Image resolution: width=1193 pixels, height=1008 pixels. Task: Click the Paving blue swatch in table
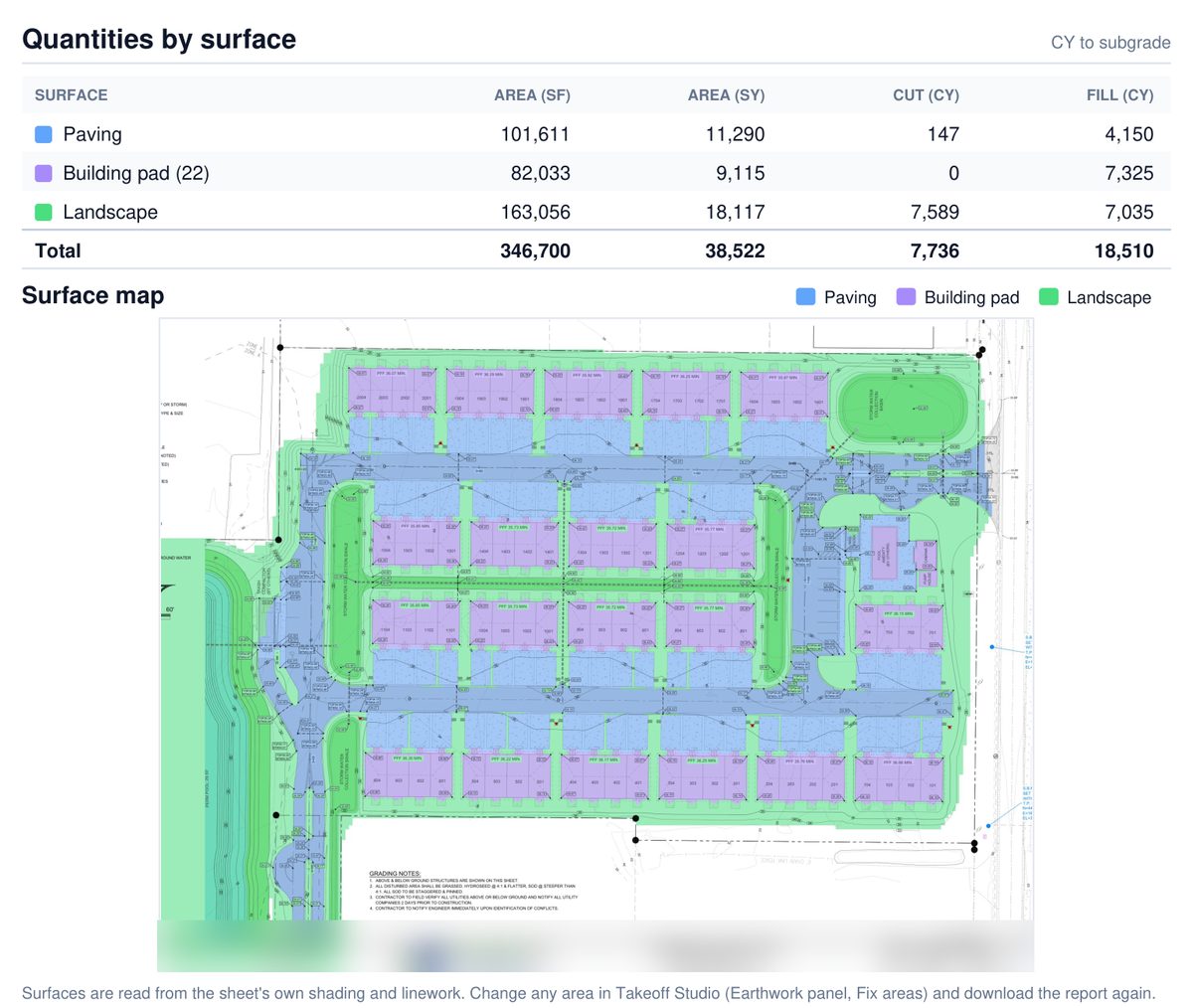pos(44,134)
